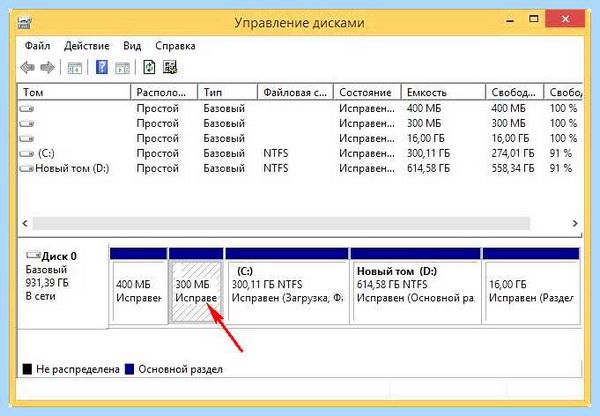Click the Основной раздел legend label
Viewport: 600px width, 416px height.
(180, 369)
